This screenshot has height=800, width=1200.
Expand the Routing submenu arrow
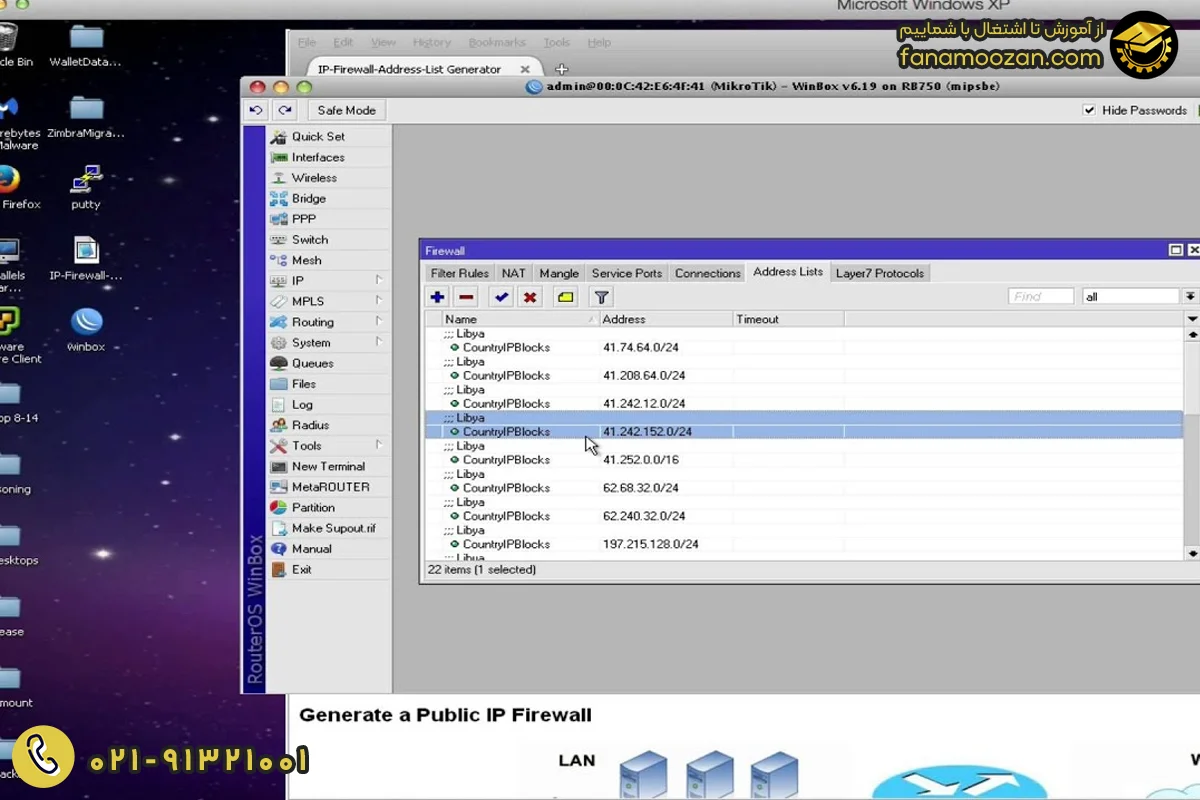(379, 322)
